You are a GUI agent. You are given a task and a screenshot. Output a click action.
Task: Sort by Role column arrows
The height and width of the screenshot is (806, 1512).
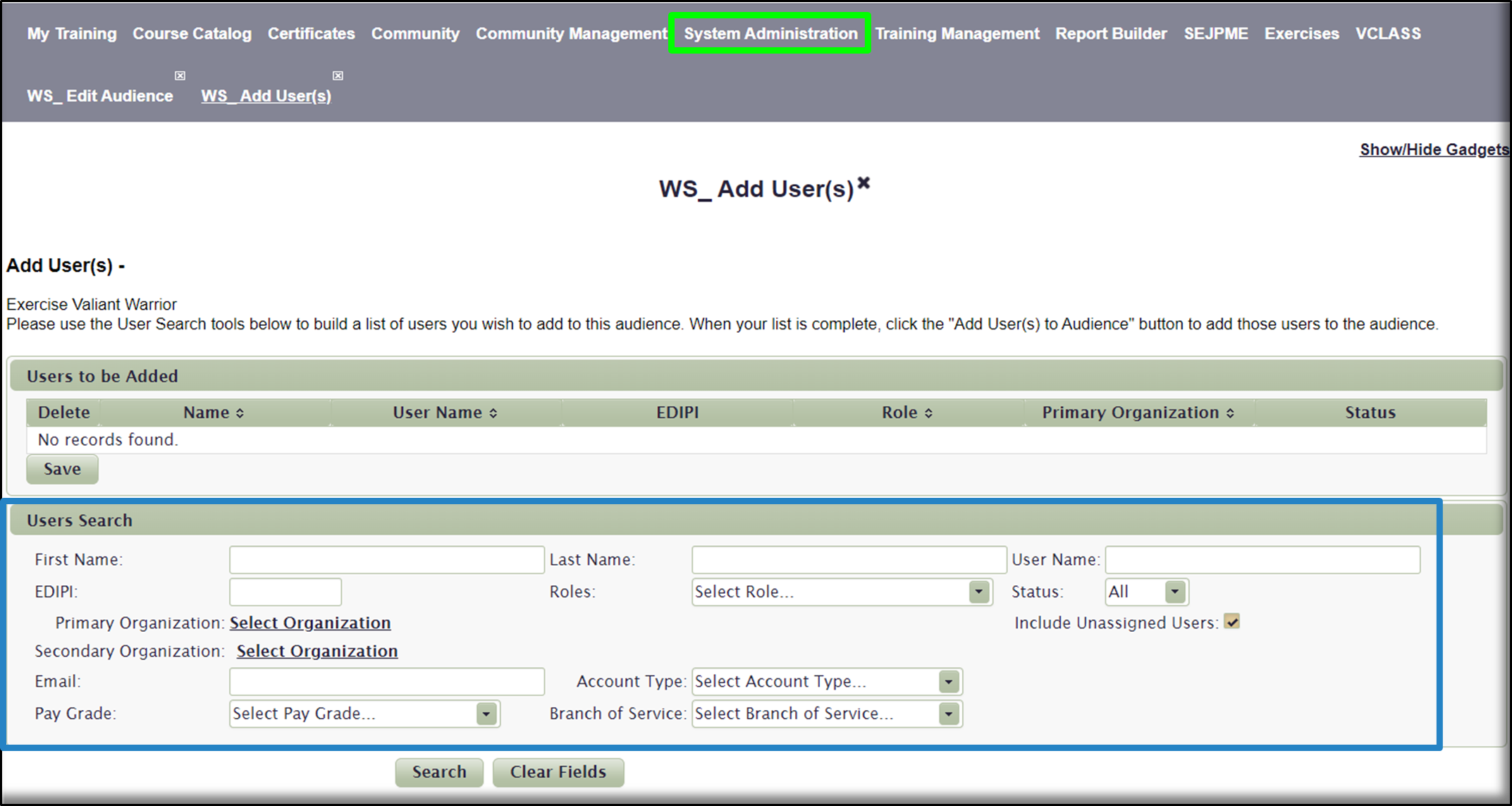[928, 413]
